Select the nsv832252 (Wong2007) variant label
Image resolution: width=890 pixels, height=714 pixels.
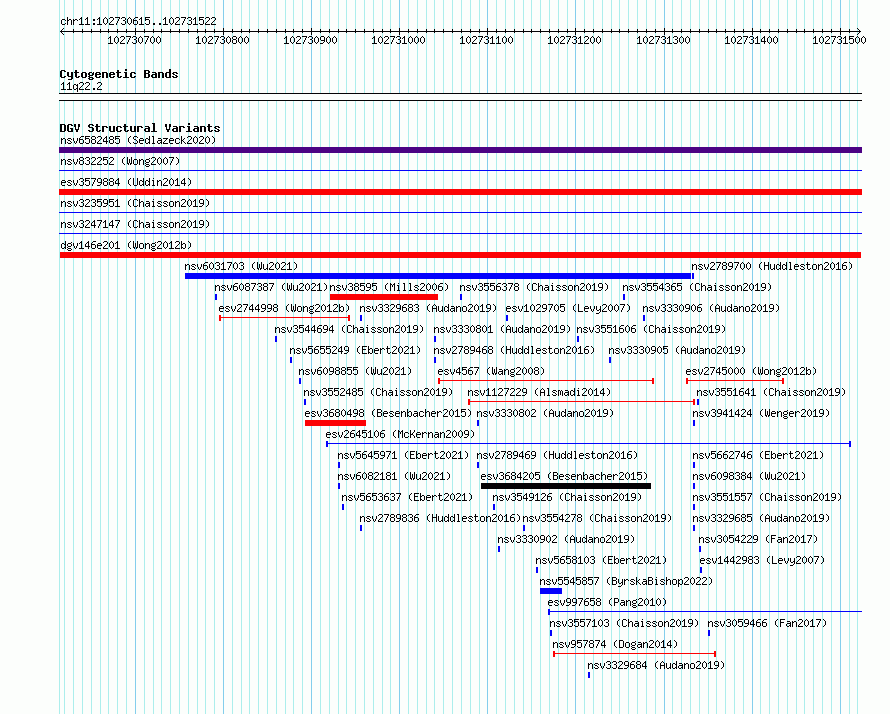pyautogui.click(x=120, y=161)
